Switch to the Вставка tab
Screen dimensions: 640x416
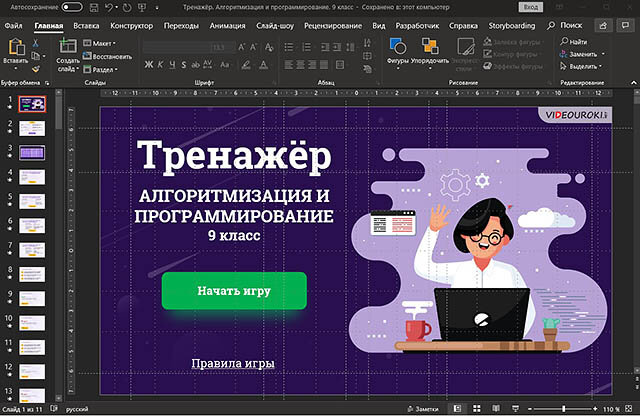click(86, 26)
